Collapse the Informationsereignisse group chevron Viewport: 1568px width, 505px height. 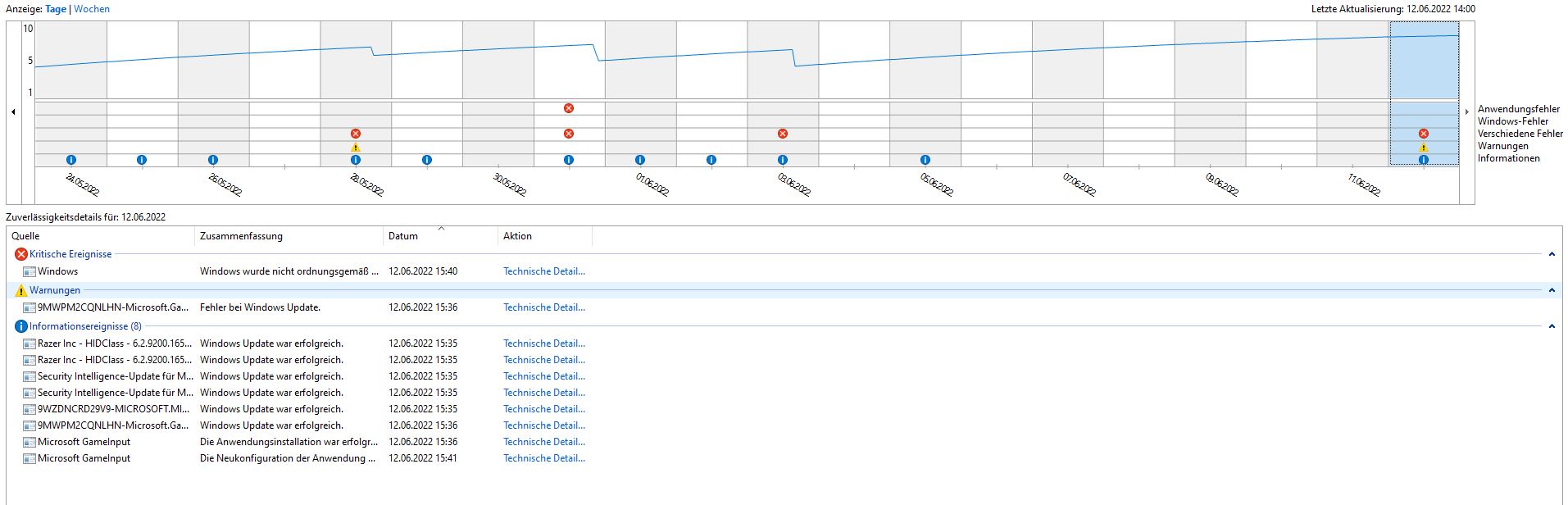(1552, 326)
